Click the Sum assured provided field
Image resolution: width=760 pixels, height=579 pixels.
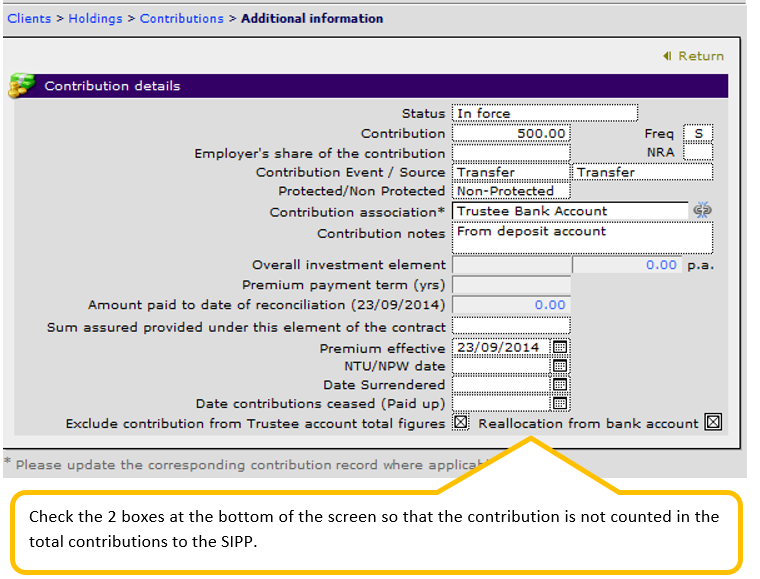511,326
